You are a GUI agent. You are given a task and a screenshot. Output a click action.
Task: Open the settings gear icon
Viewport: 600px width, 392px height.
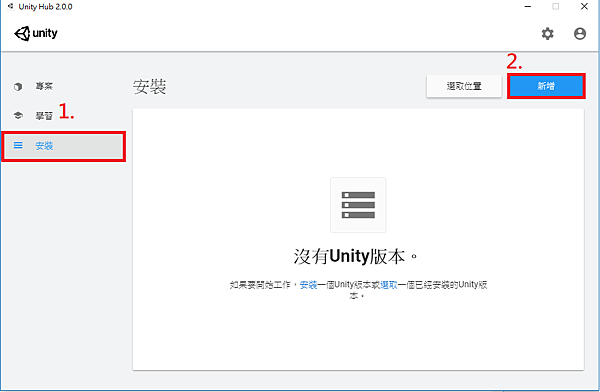(x=548, y=34)
